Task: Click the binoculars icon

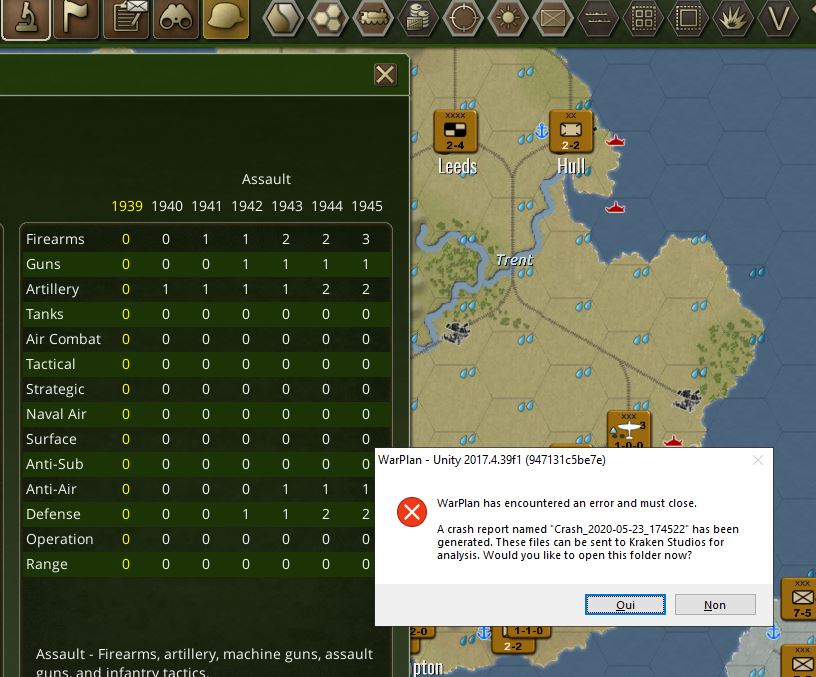Action: (175, 18)
